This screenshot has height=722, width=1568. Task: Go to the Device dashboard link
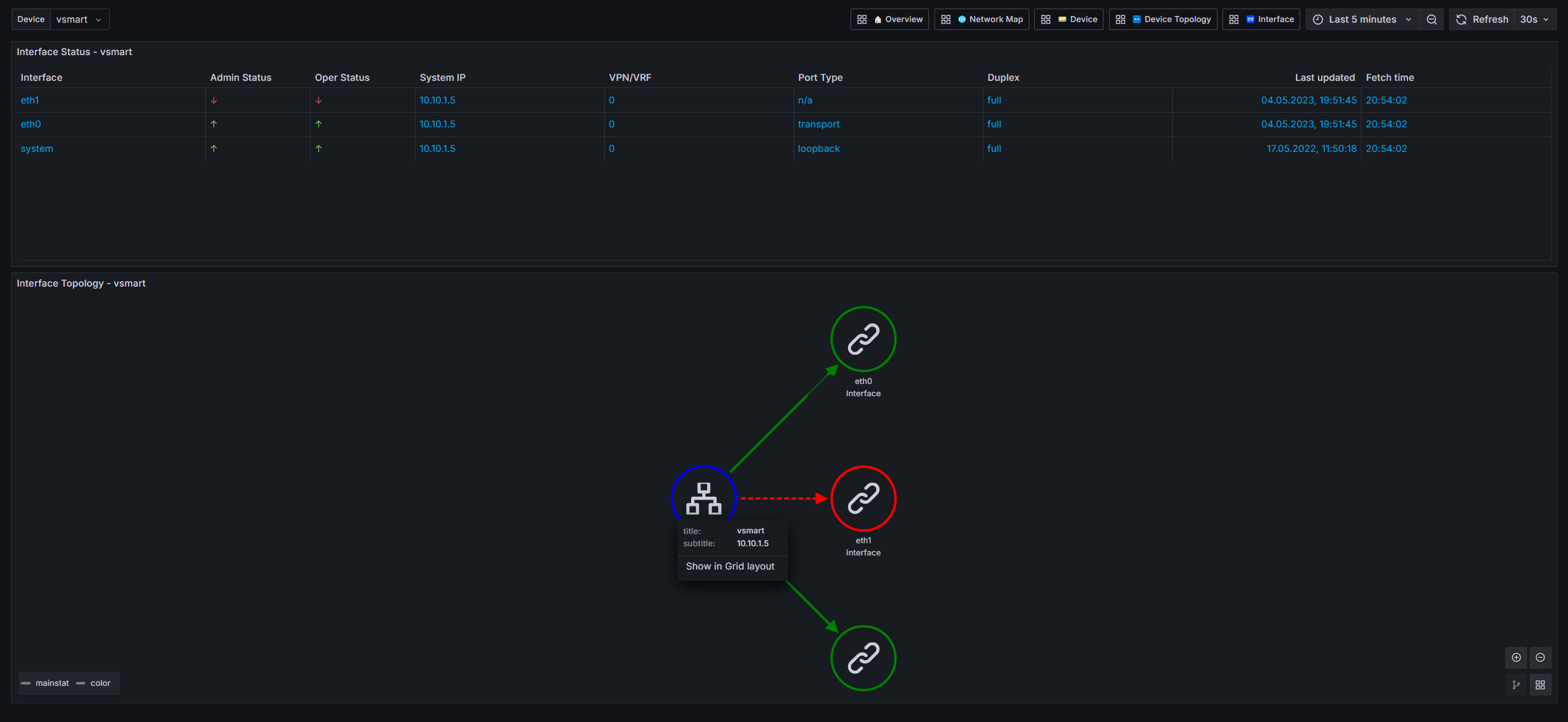pyautogui.click(x=1069, y=20)
